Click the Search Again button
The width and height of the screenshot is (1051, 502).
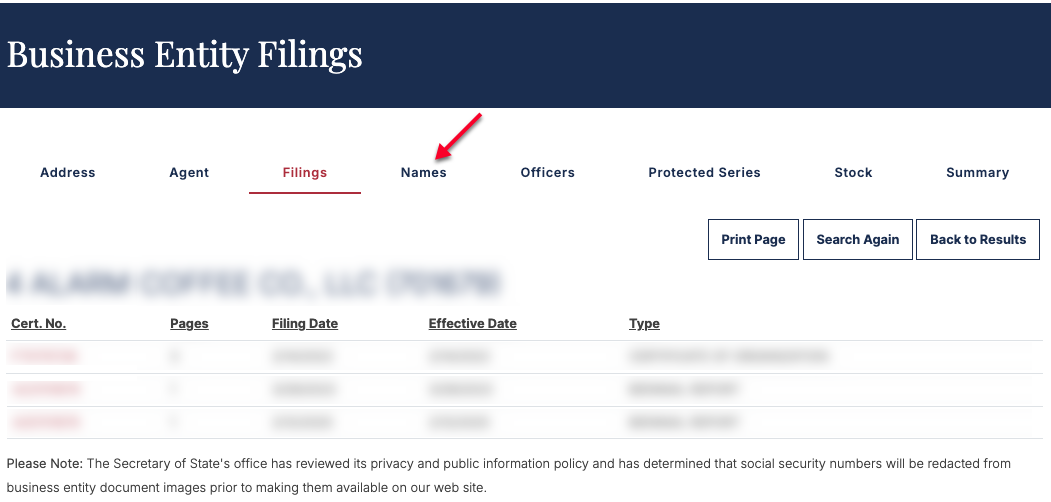click(858, 239)
